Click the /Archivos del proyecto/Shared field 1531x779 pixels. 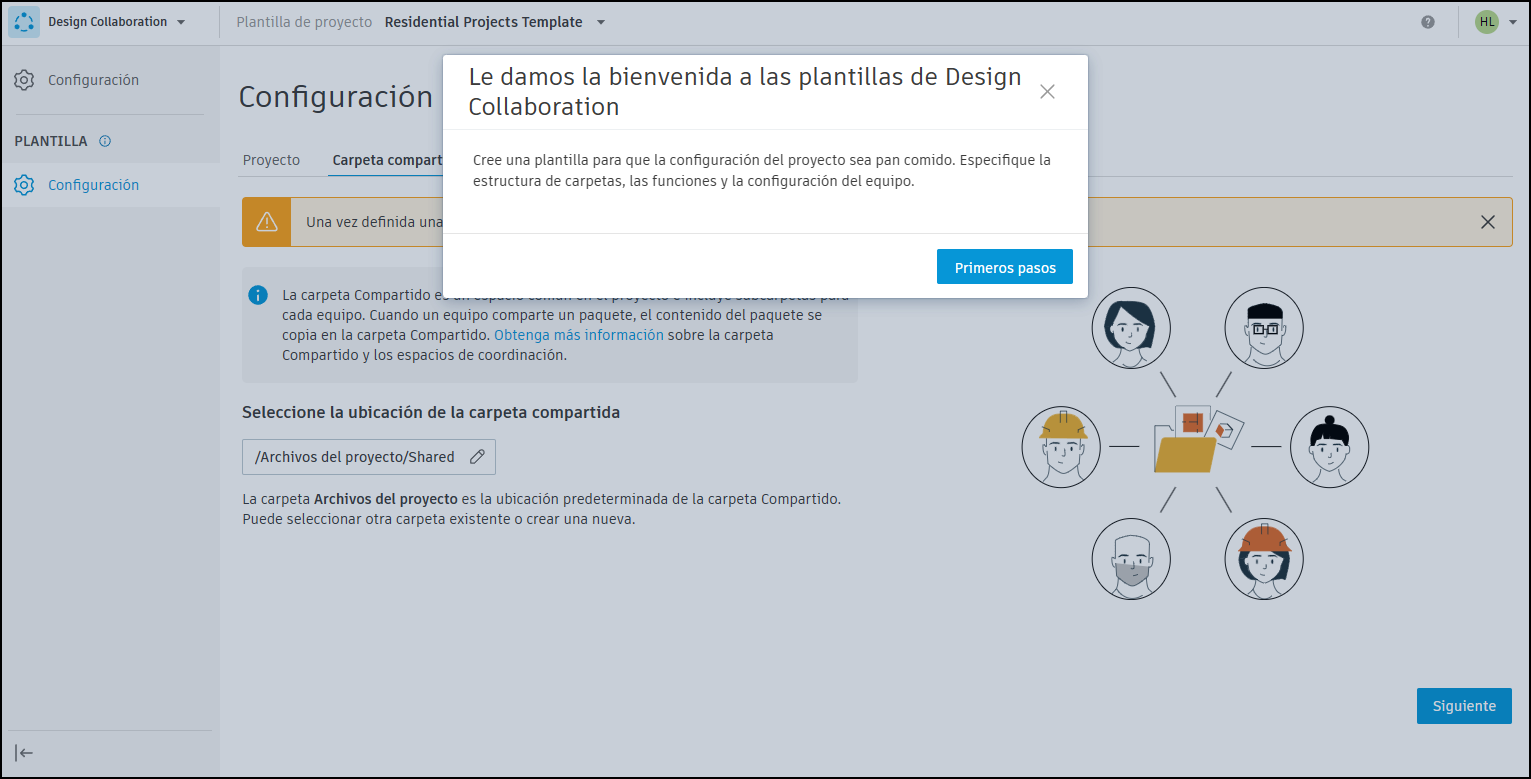click(x=369, y=457)
